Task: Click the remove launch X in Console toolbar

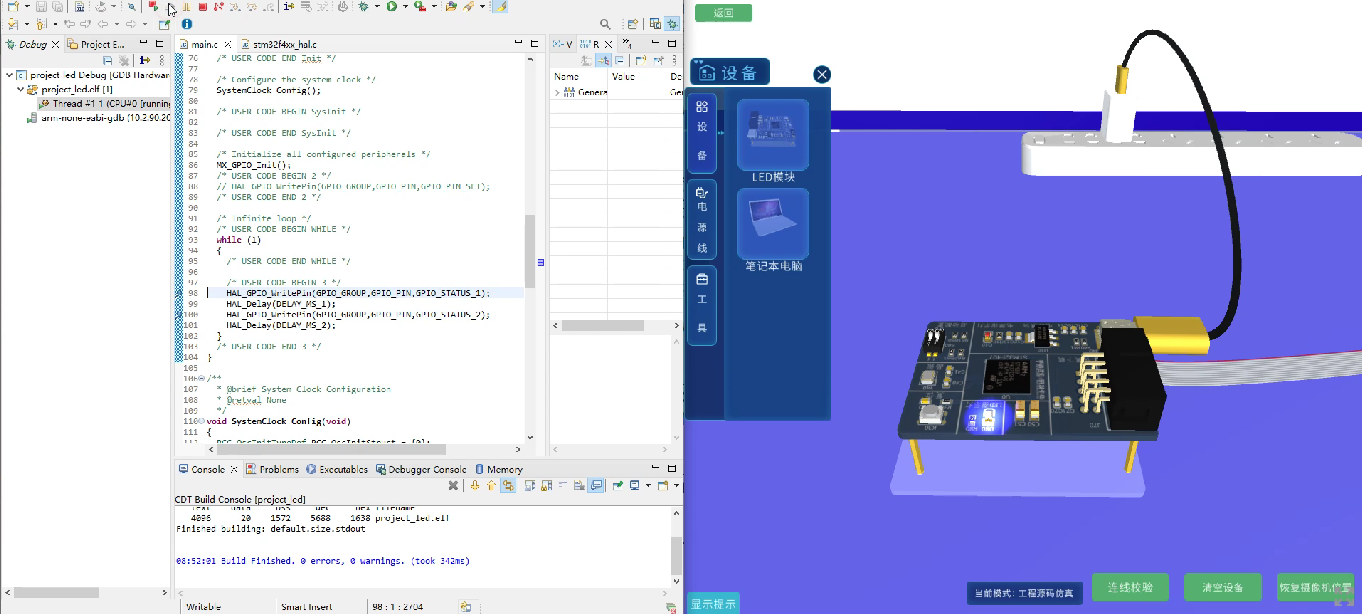Action: coord(453,486)
